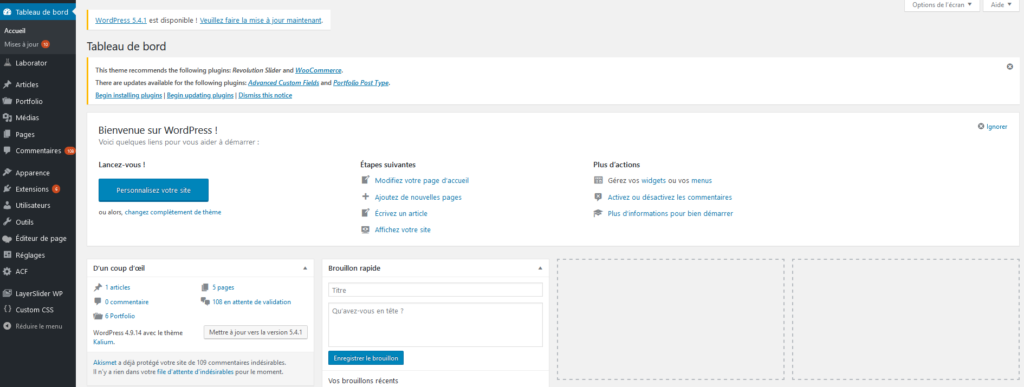Open the Réglages menu label
The width and height of the screenshot is (1024, 387).
tap(30, 255)
